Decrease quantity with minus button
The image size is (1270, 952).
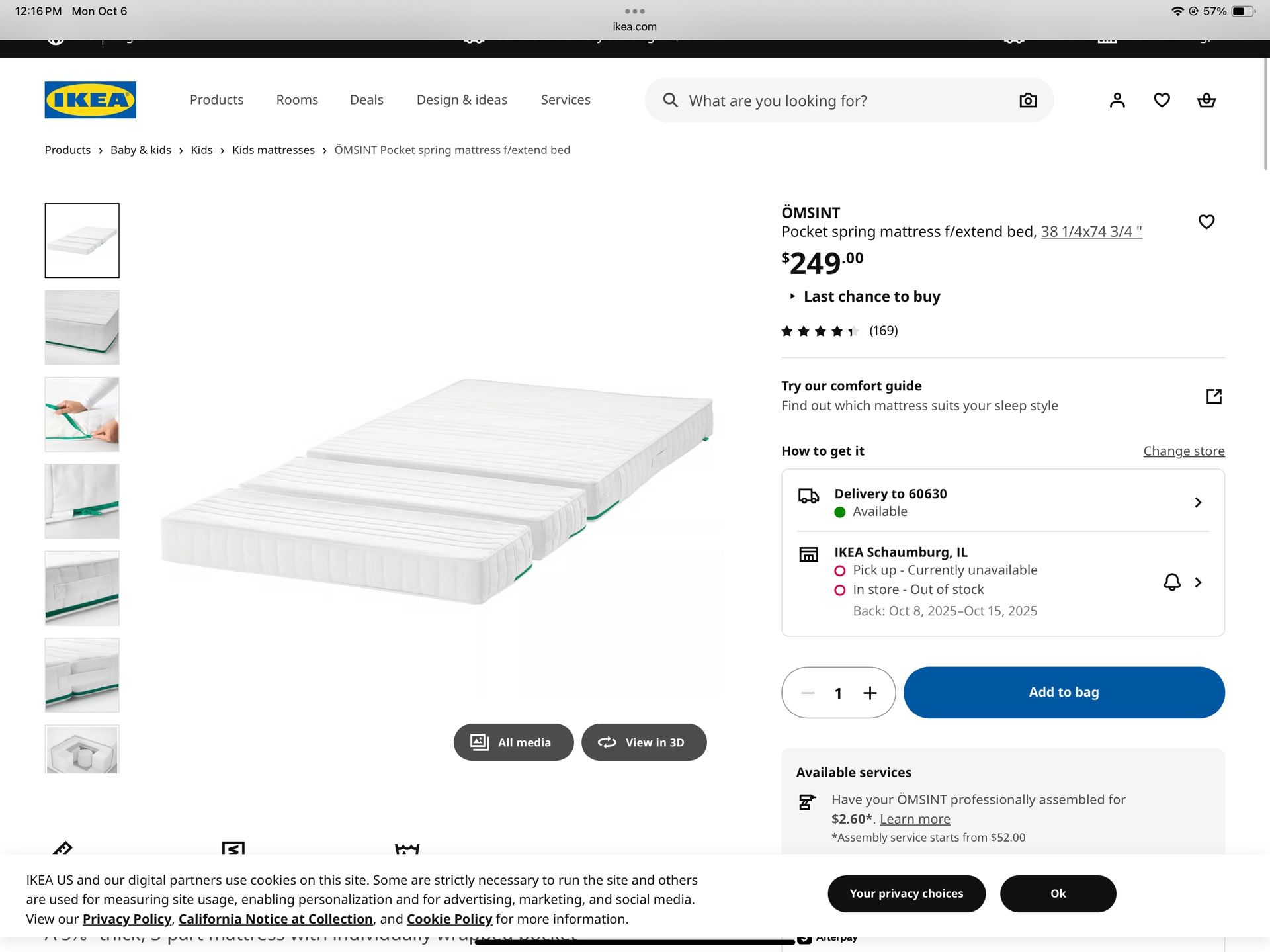(x=808, y=693)
